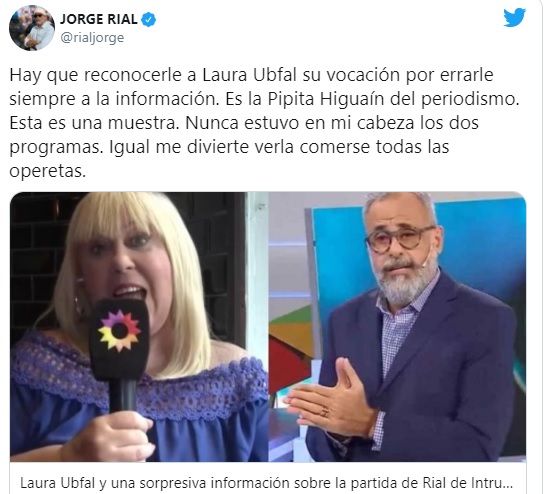
Task: Click the sun logo on the microphone
Action: point(119,331)
